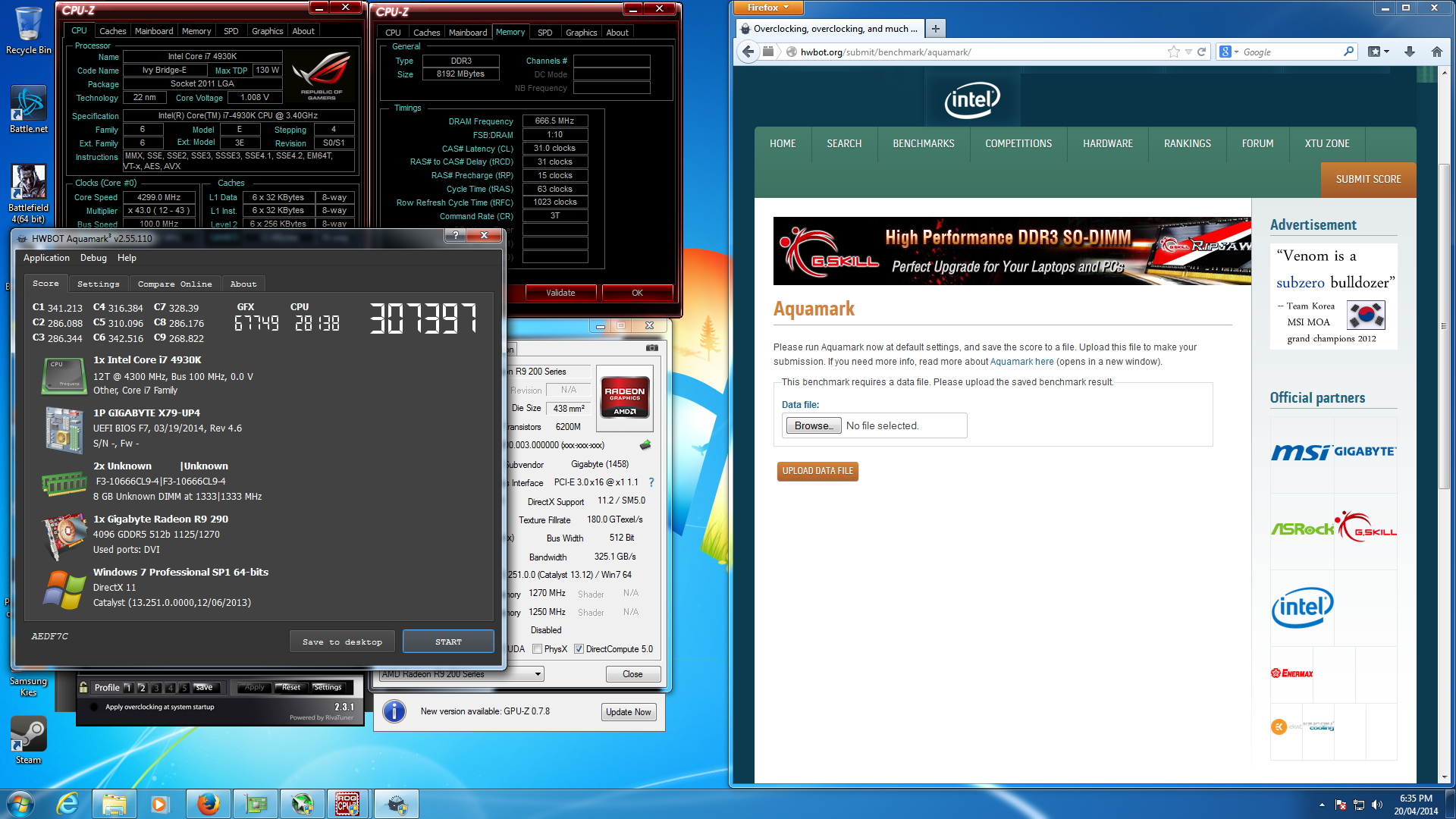Open the RANKINGS nav item on hwbot
The width and height of the screenshot is (1456, 819).
[1187, 143]
